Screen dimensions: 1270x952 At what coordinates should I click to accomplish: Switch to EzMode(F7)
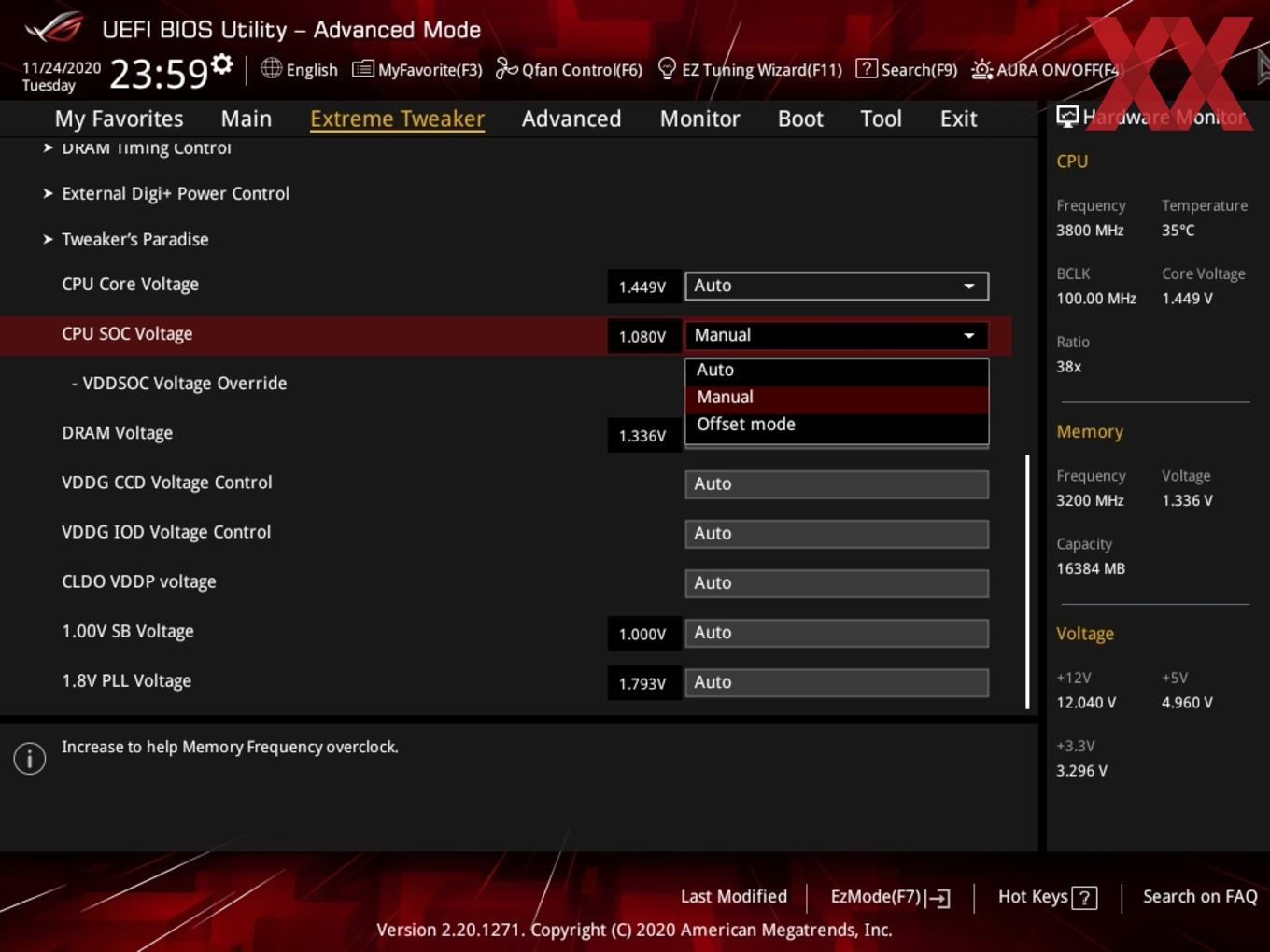pos(889,897)
